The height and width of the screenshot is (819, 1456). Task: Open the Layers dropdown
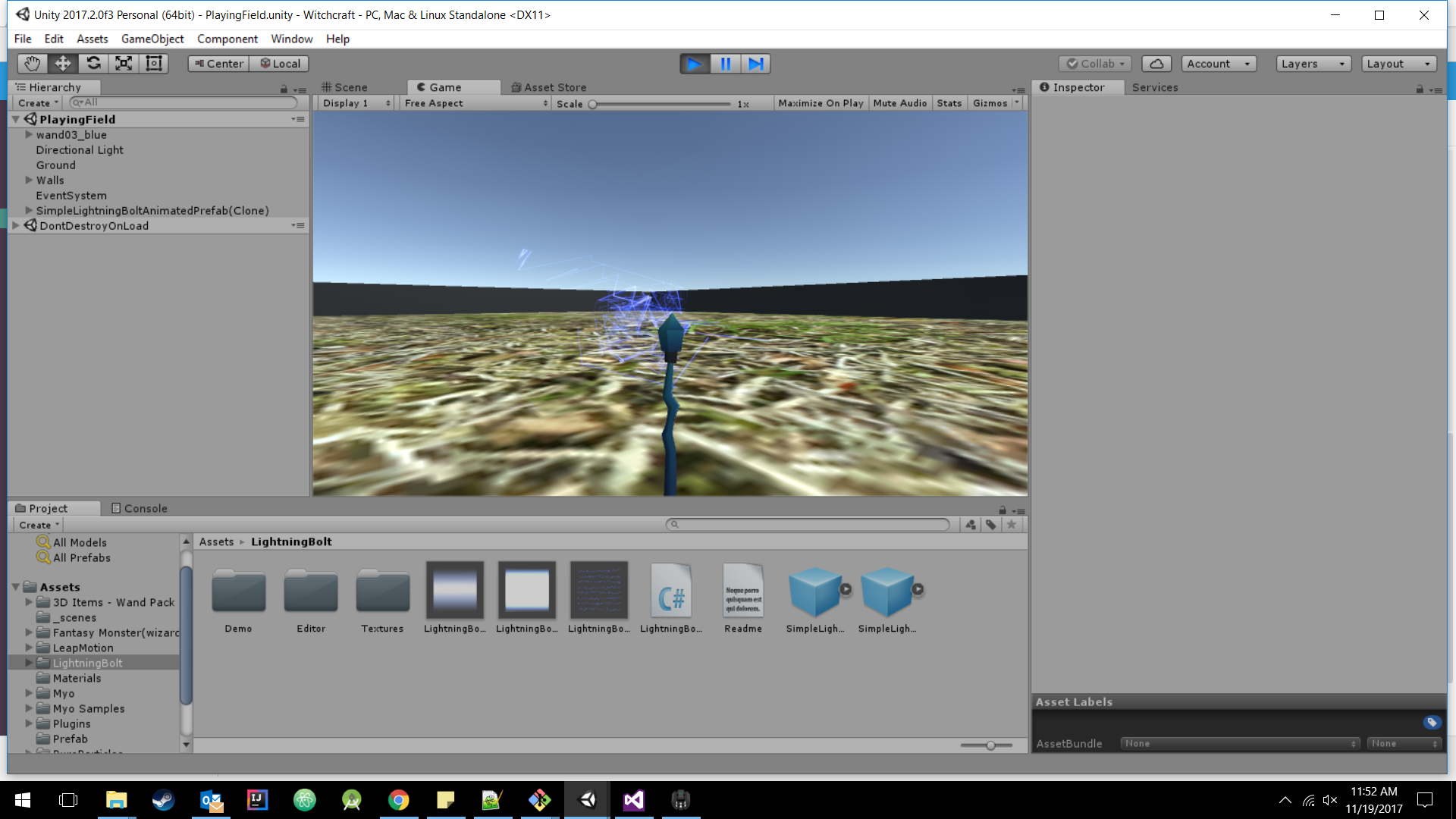pyautogui.click(x=1313, y=64)
